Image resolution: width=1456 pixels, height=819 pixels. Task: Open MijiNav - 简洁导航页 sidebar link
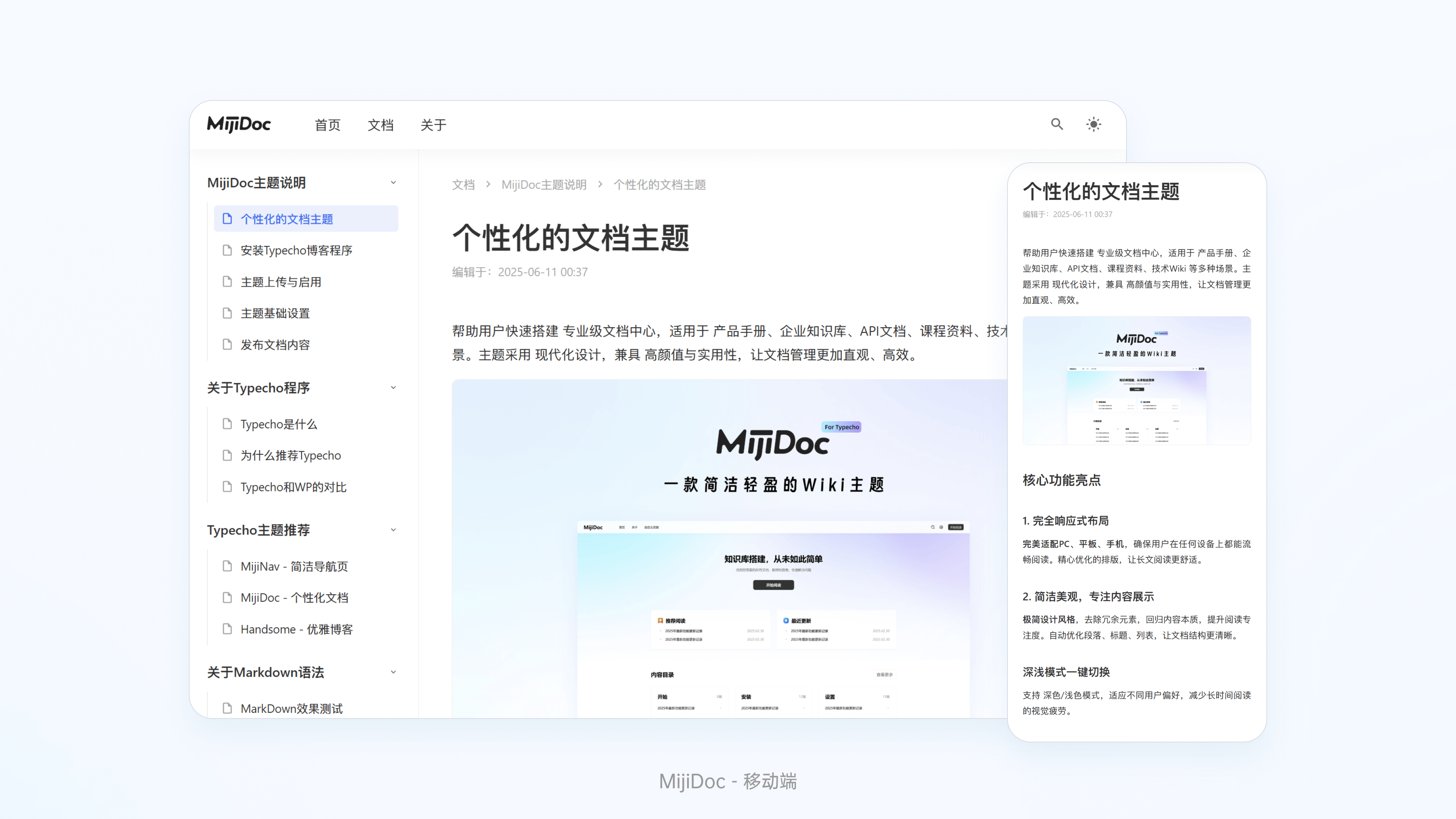coord(294,566)
